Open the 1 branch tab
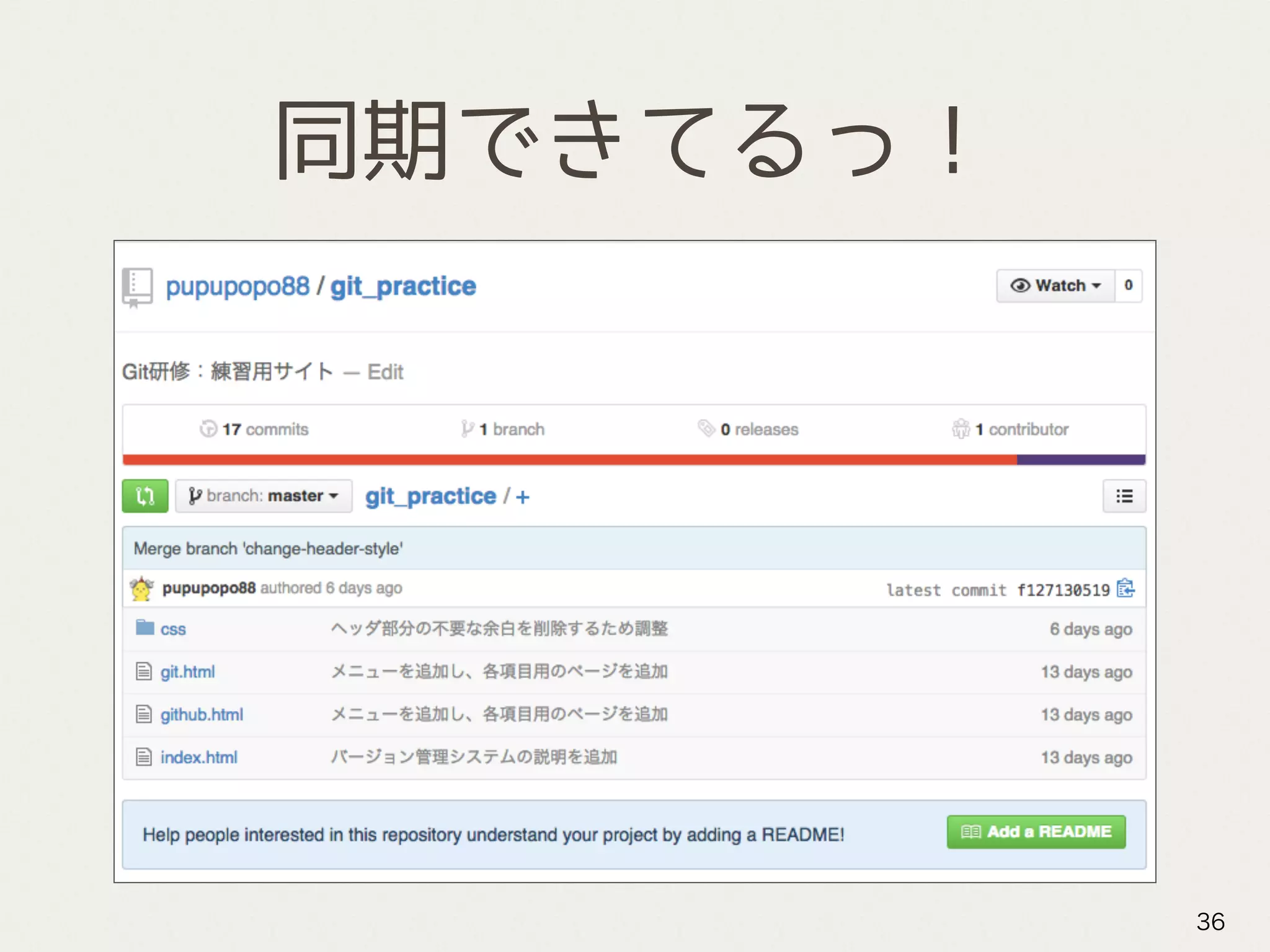 503,429
